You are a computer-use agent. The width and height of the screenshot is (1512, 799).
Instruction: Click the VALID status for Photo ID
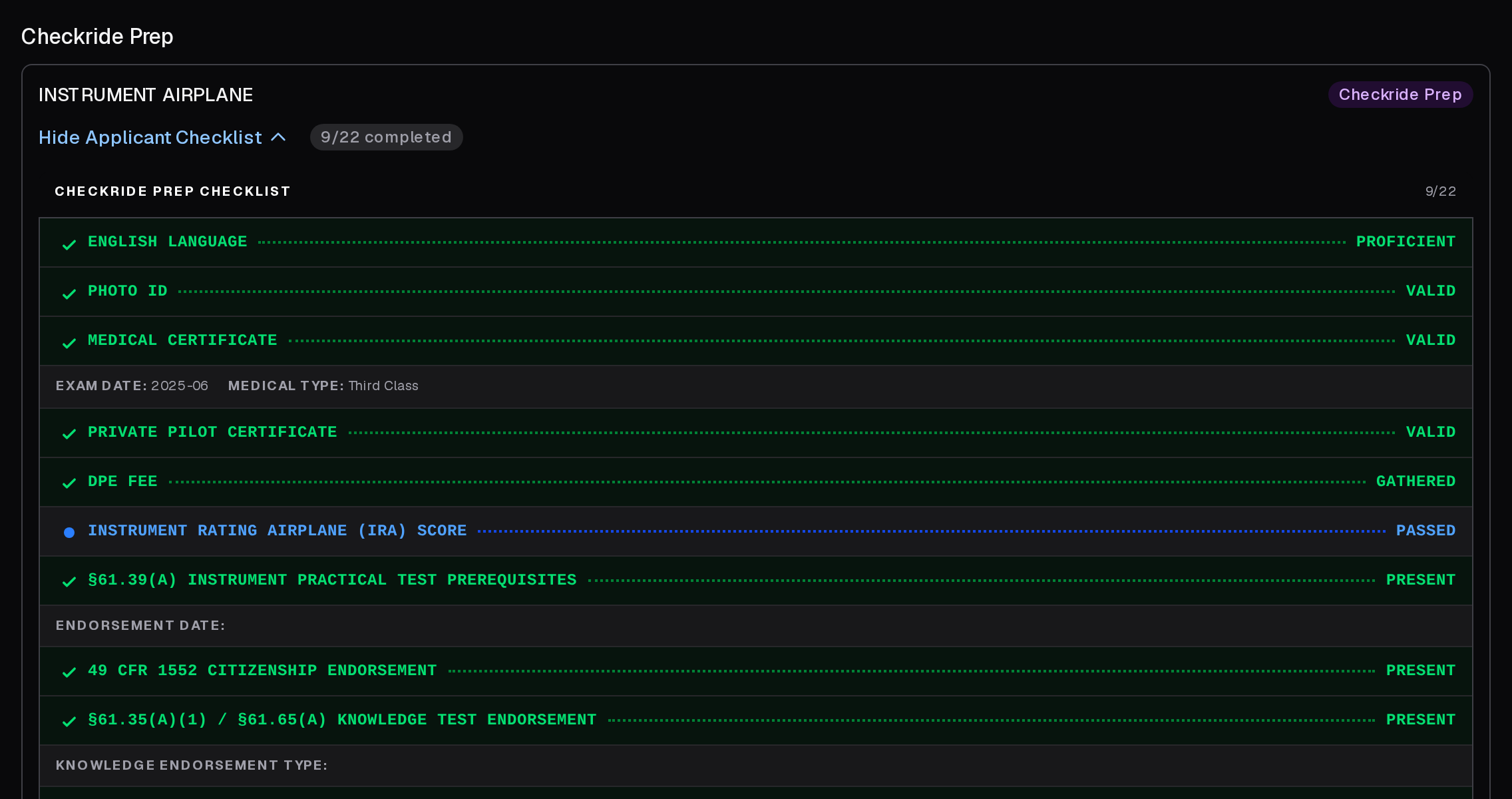point(1431,291)
